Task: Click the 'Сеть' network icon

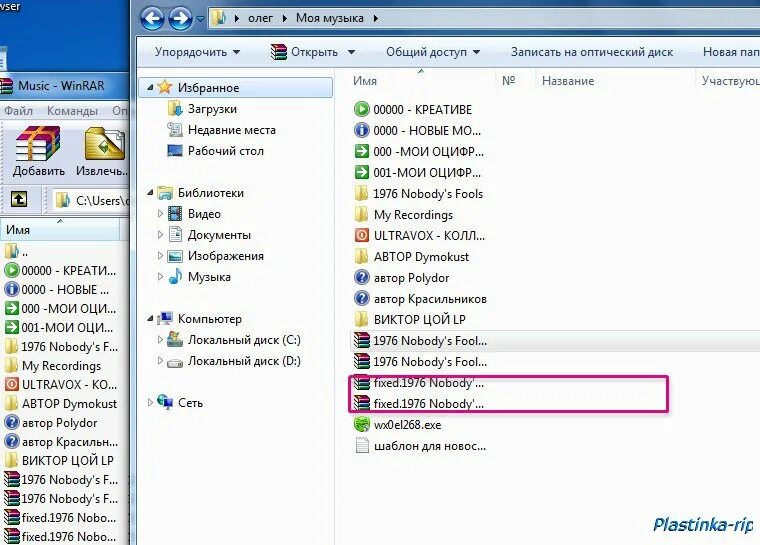Action: 165,402
